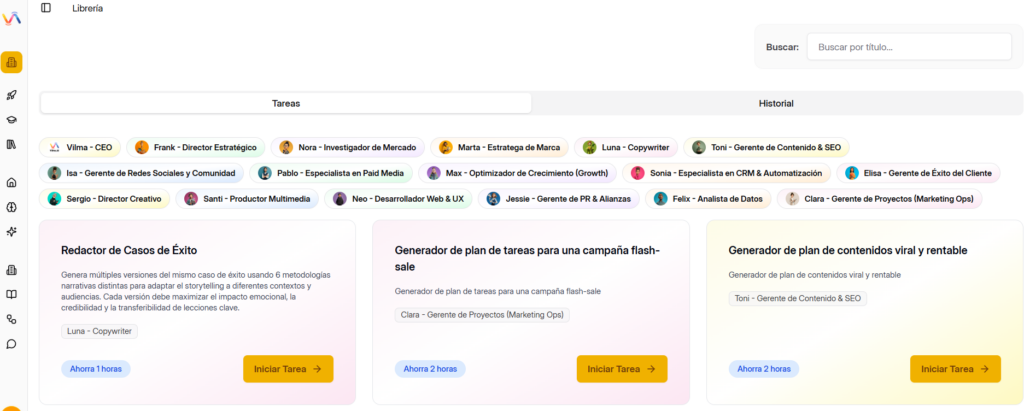Screen dimensions: 1024x411
Task: Filter by Vilma - CEO
Action: [x=81, y=147]
